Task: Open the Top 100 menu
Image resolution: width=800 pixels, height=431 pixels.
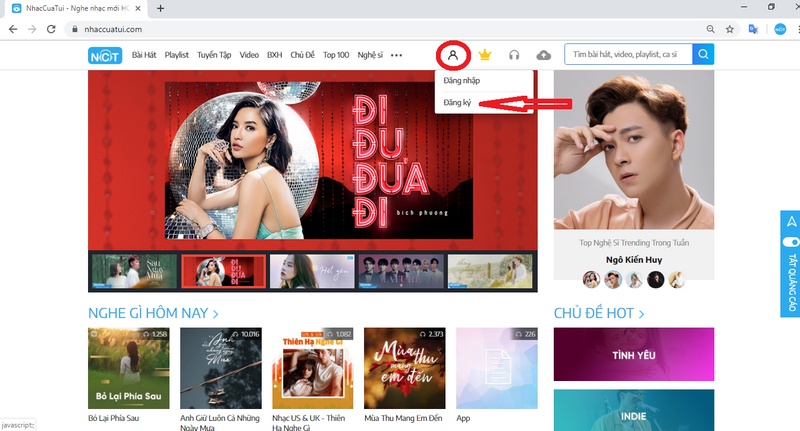Action: click(336, 55)
